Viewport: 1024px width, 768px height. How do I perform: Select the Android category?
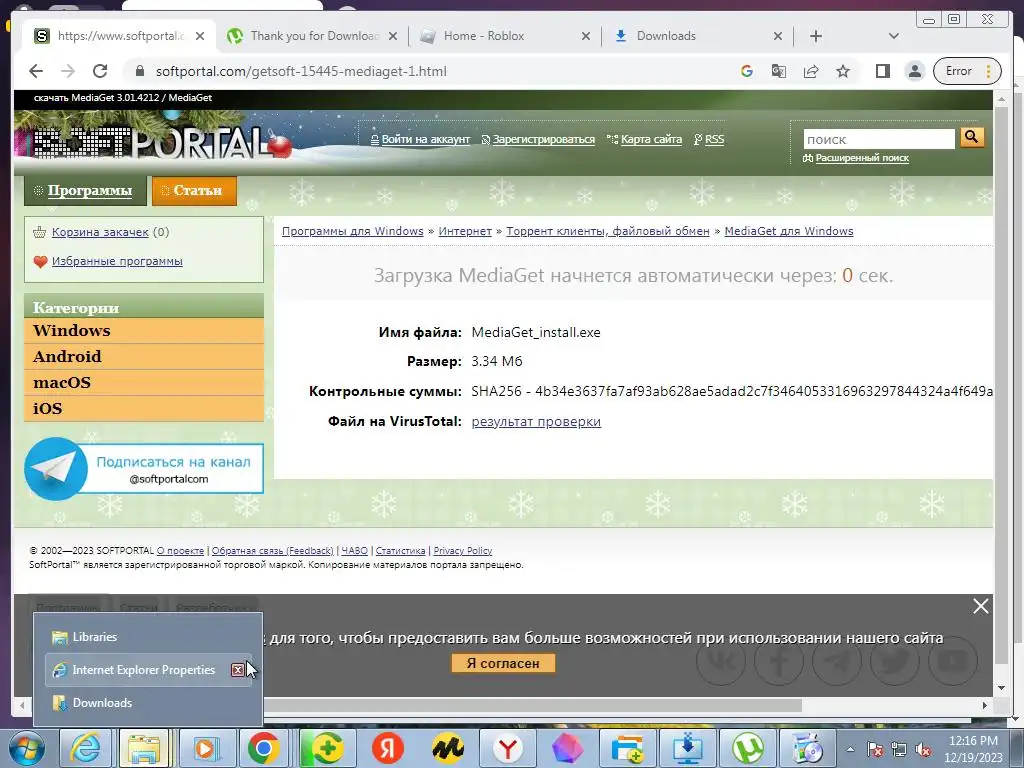[x=144, y=357]
